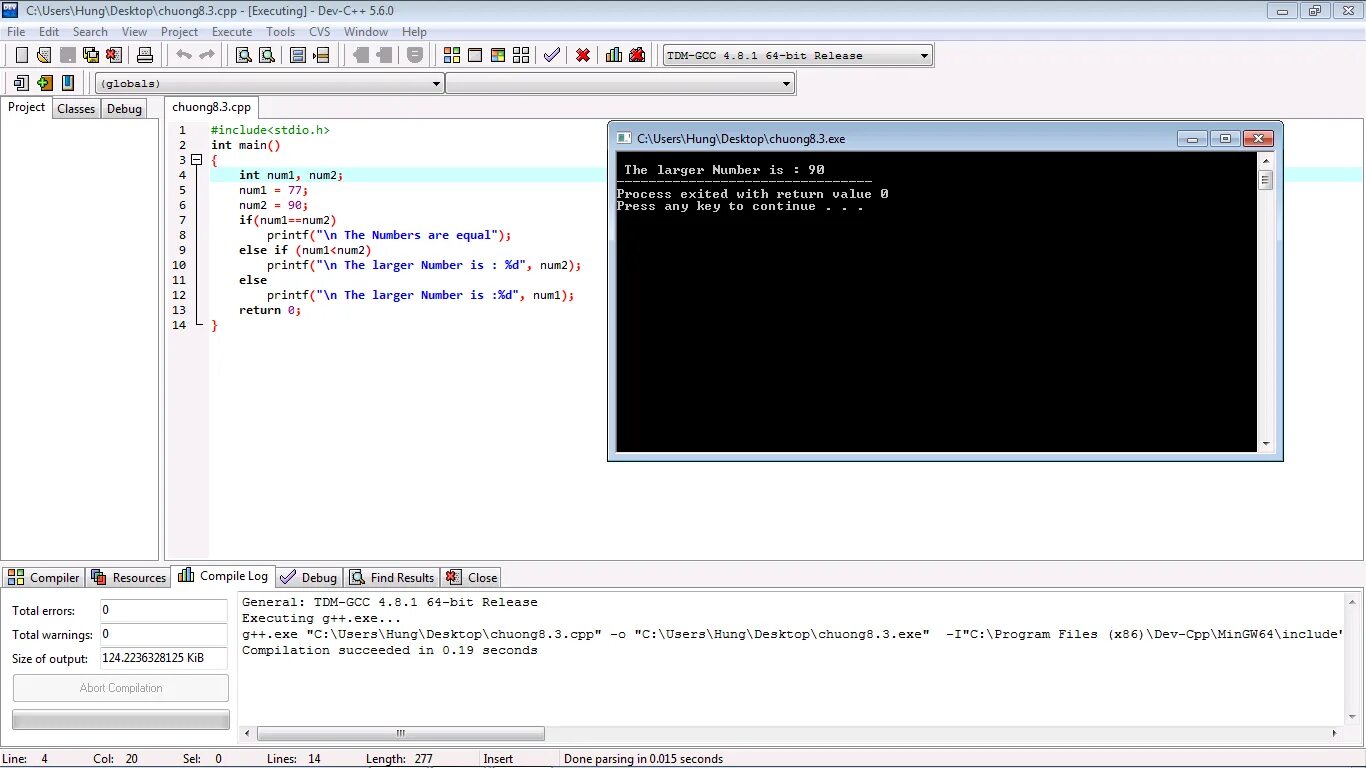Compile the program using the Compile icon
The image size is (1366, 768).
(452, 55)
